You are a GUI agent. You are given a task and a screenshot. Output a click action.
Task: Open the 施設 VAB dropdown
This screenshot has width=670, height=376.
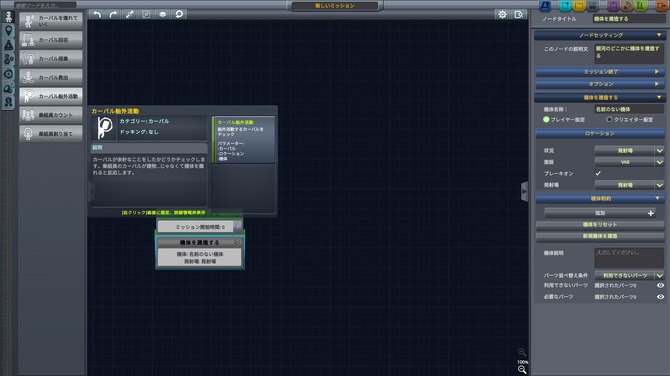(629, 162)
